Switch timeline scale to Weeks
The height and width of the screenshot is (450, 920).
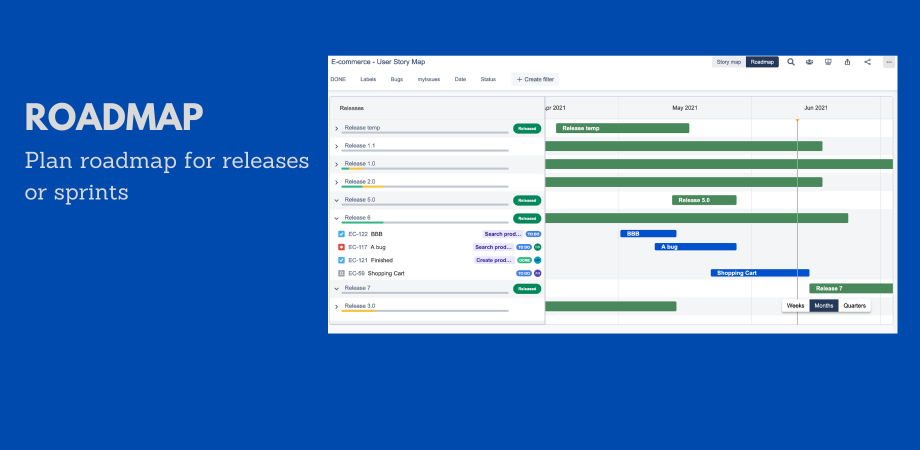[x=795, y=305]
